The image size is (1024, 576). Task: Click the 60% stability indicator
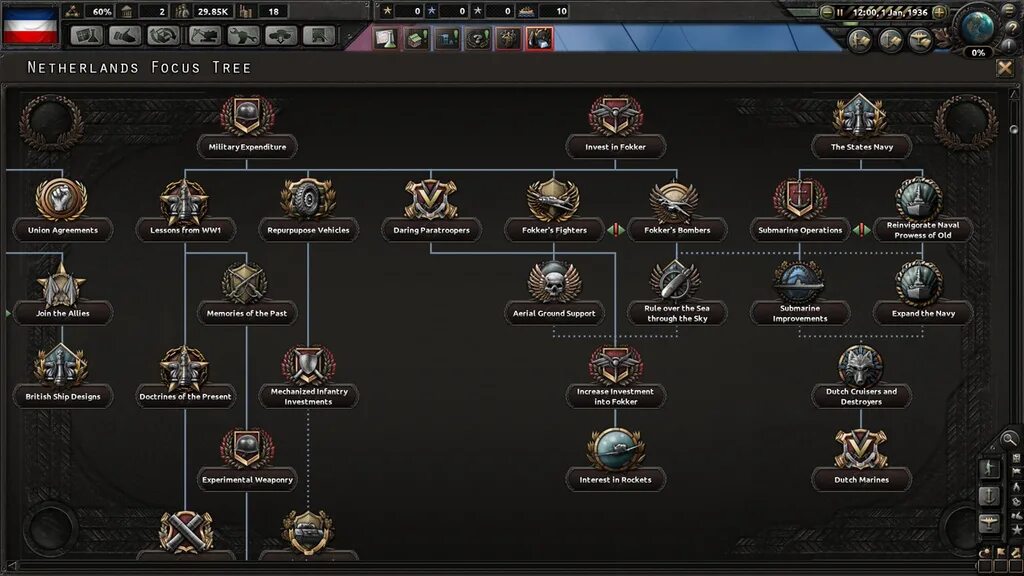(89, 11)
